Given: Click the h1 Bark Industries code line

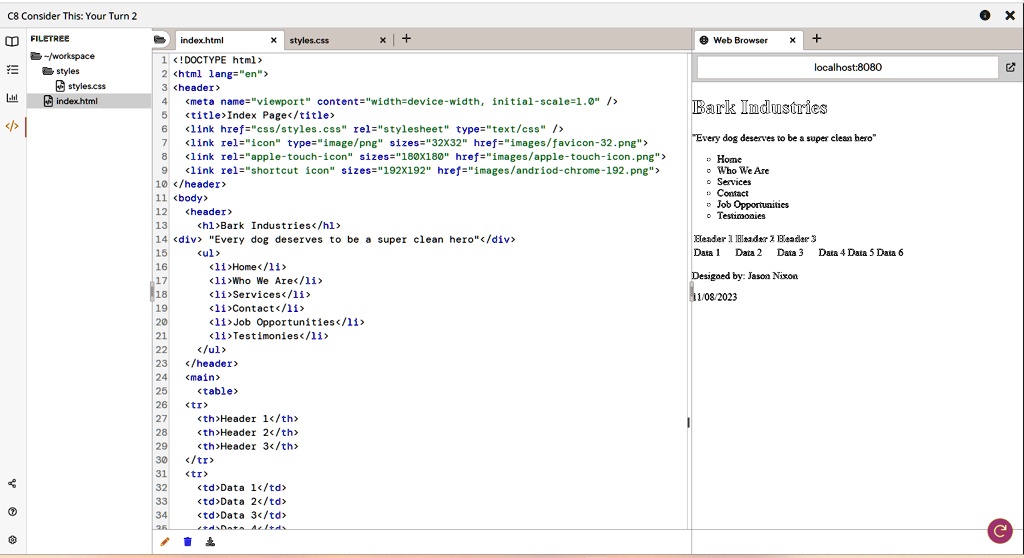Looking at the screenshot, I should tap(268, 225).
